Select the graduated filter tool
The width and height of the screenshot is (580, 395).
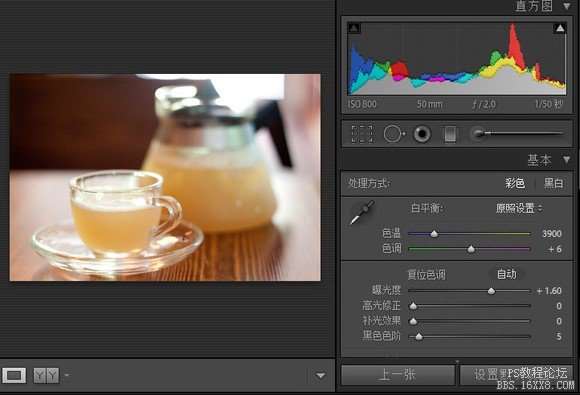tap(450, 134)
